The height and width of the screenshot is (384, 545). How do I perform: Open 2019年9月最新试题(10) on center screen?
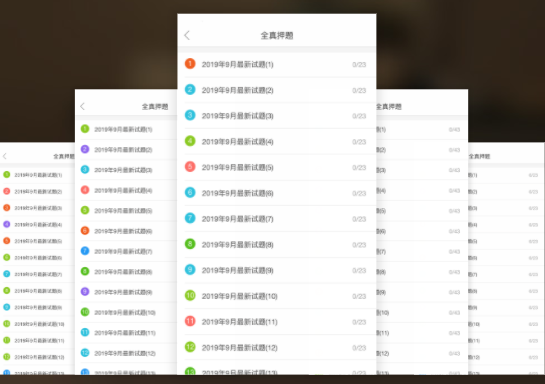point(277,296)
